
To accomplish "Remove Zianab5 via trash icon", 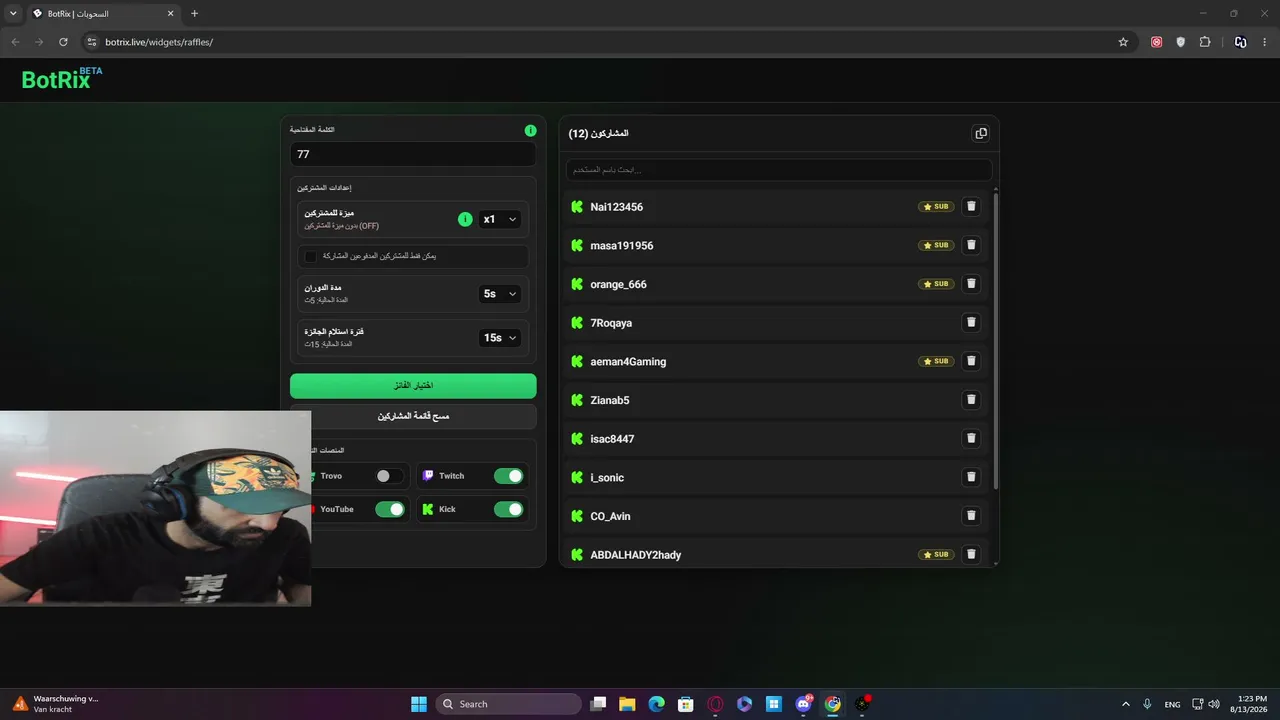I will pos(970,400).
